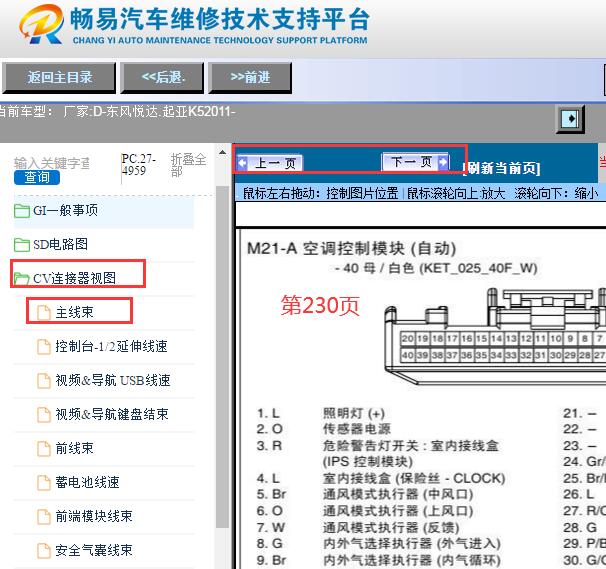The height and width of the screenshot is (569, 606).
Task: Click the page icon beside 安全气囊线束
Action: point(44,551)
